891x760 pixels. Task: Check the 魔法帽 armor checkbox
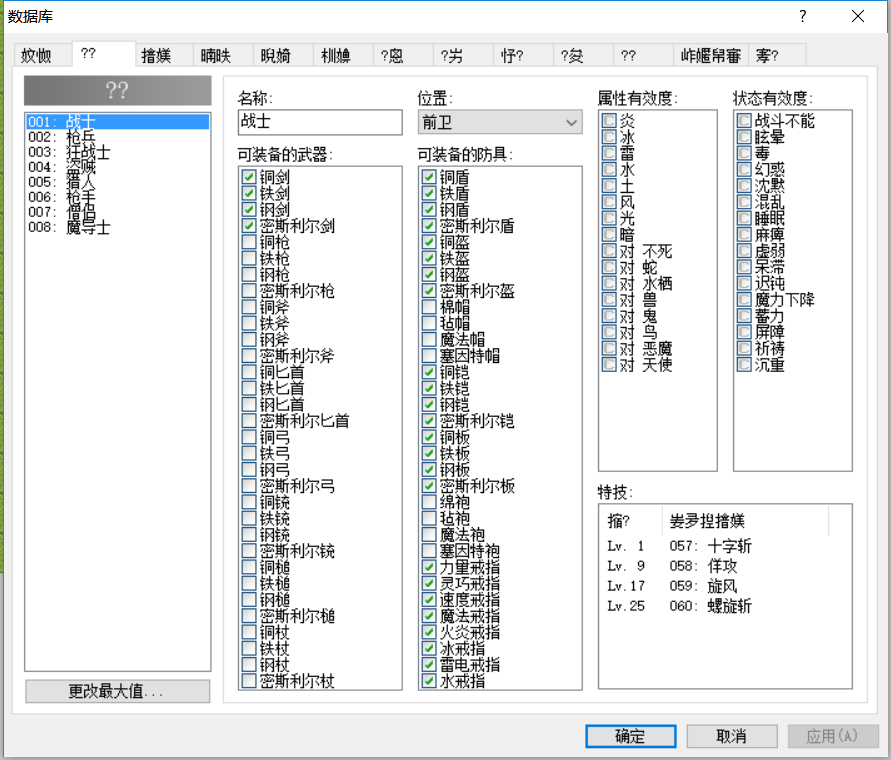(x=429, y=339)
